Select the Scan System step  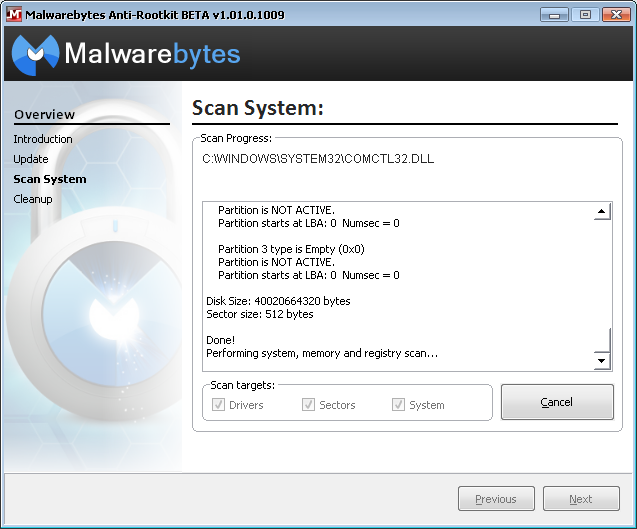click(x=50, y=179)
